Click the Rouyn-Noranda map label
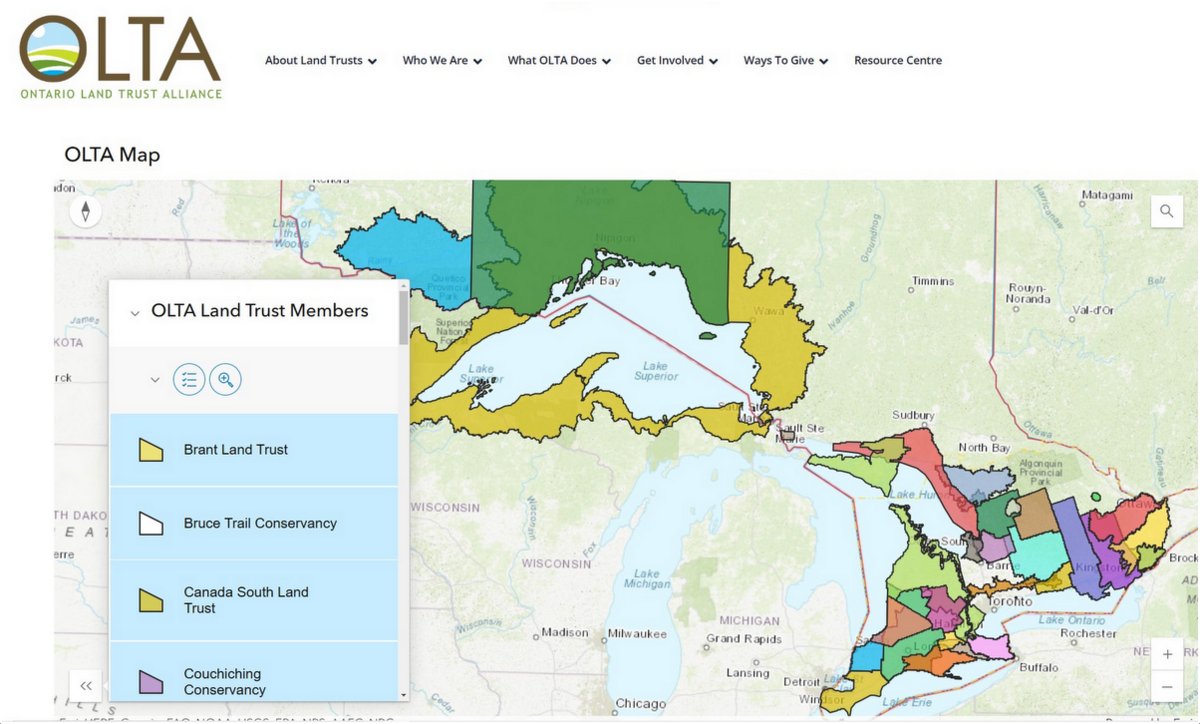Screen dimensions: 1200x724 click(1029, 292)
